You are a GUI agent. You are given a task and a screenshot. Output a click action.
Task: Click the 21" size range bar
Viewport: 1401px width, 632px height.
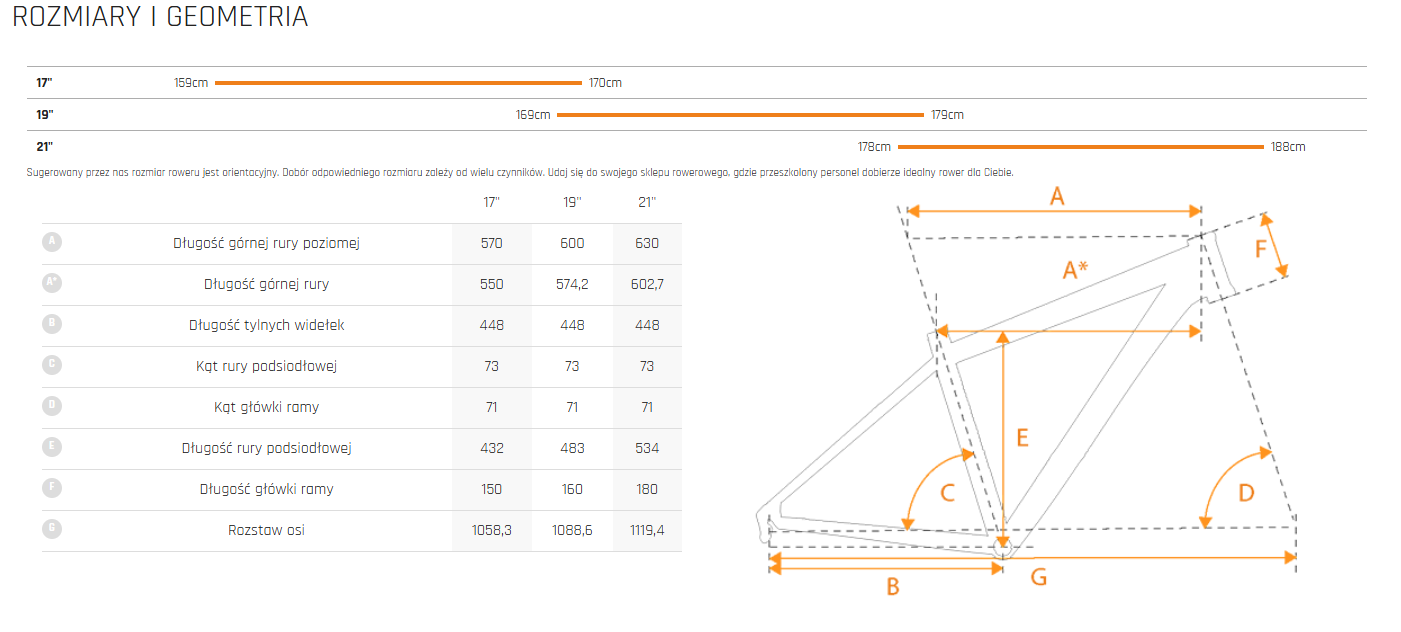point(1082,147)
